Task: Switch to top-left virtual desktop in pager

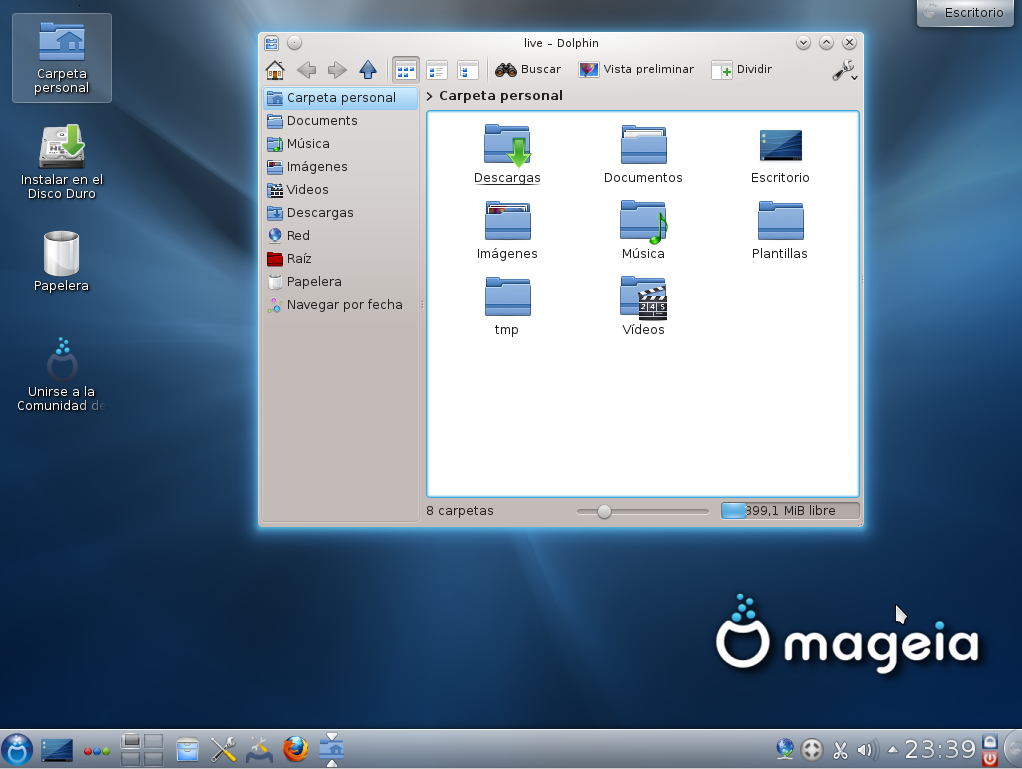Action: pyautogui.click(x=130, y=741)
